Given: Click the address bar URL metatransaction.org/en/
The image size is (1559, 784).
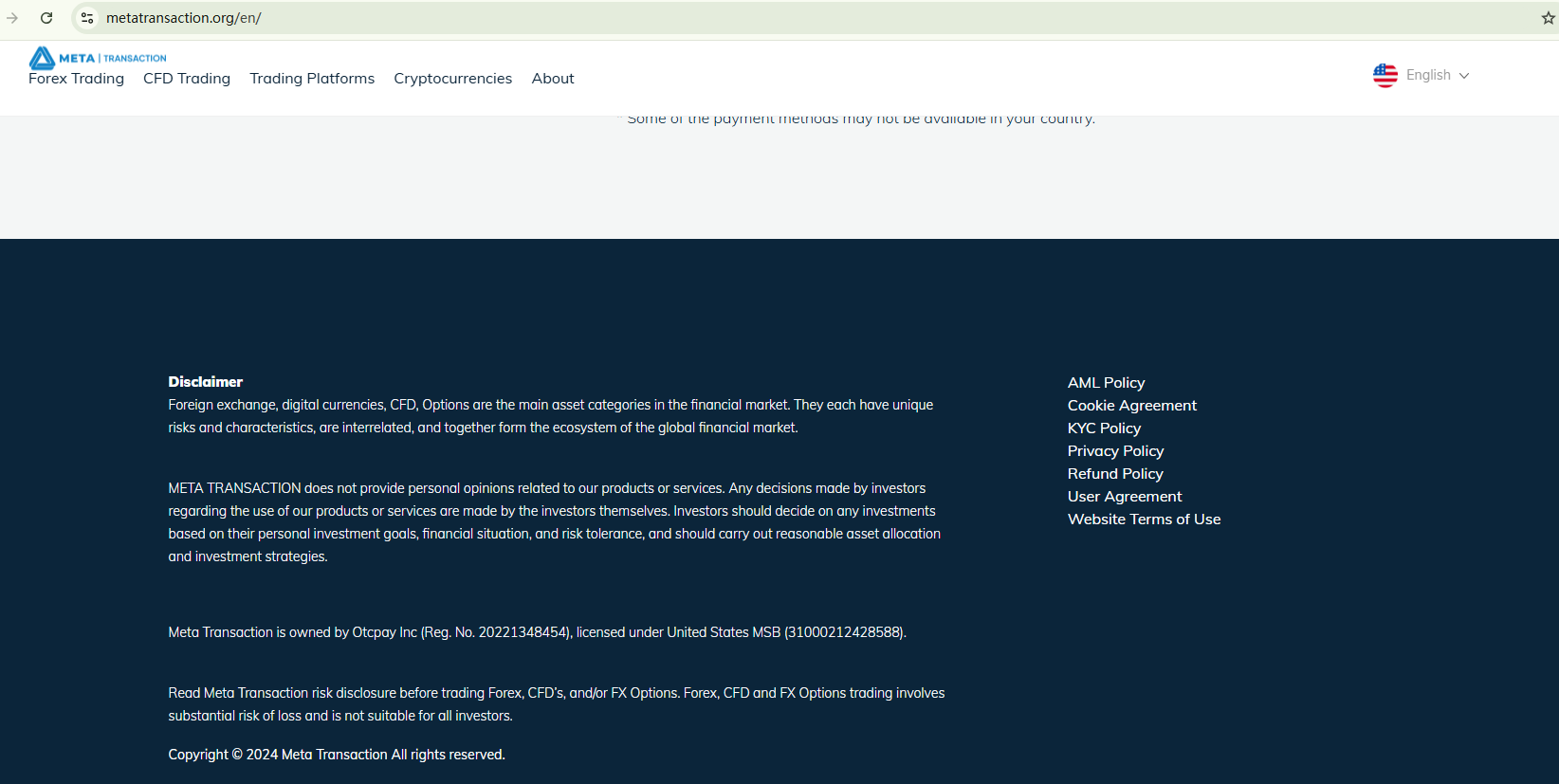Looking at the screenshot, I should click(x=184, y=18).
